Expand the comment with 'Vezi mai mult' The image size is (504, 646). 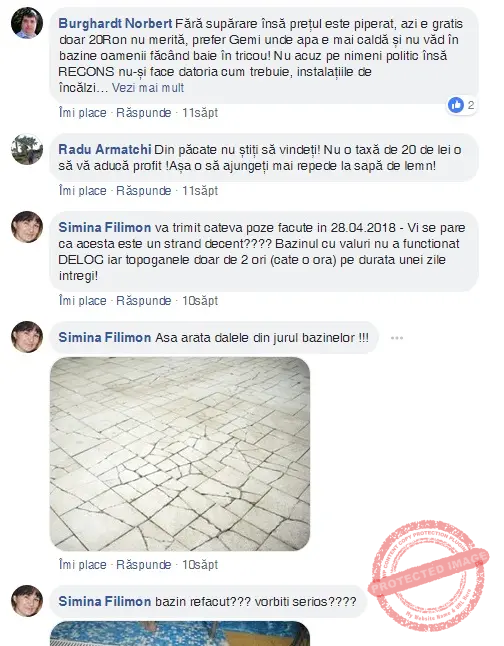(148, 88)
